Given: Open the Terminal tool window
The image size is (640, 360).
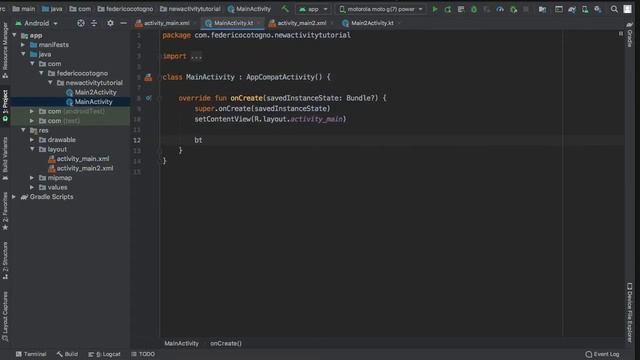Looking at the screenshot, I should (31, 354).
